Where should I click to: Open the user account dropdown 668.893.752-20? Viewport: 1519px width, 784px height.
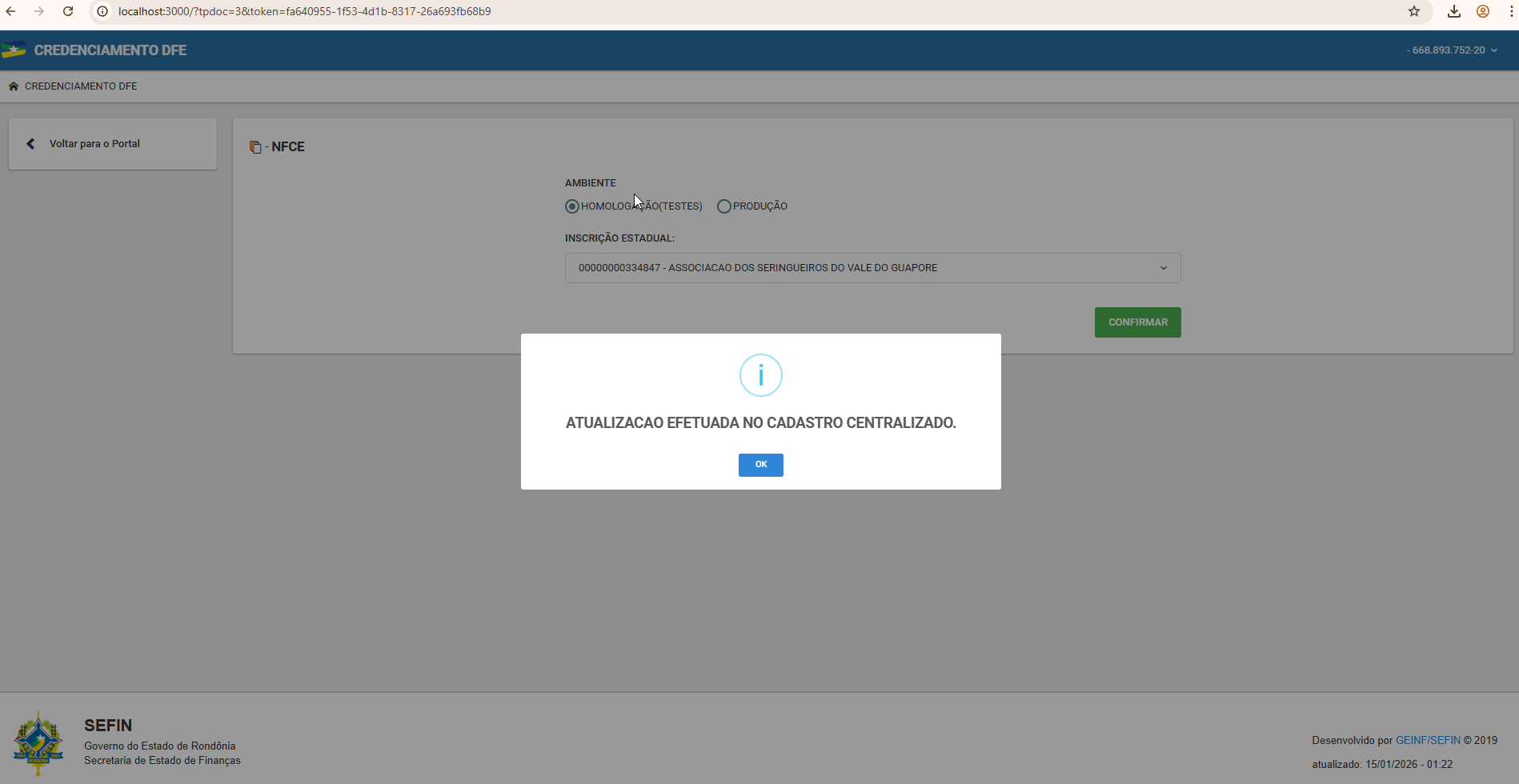(1452, 50)
